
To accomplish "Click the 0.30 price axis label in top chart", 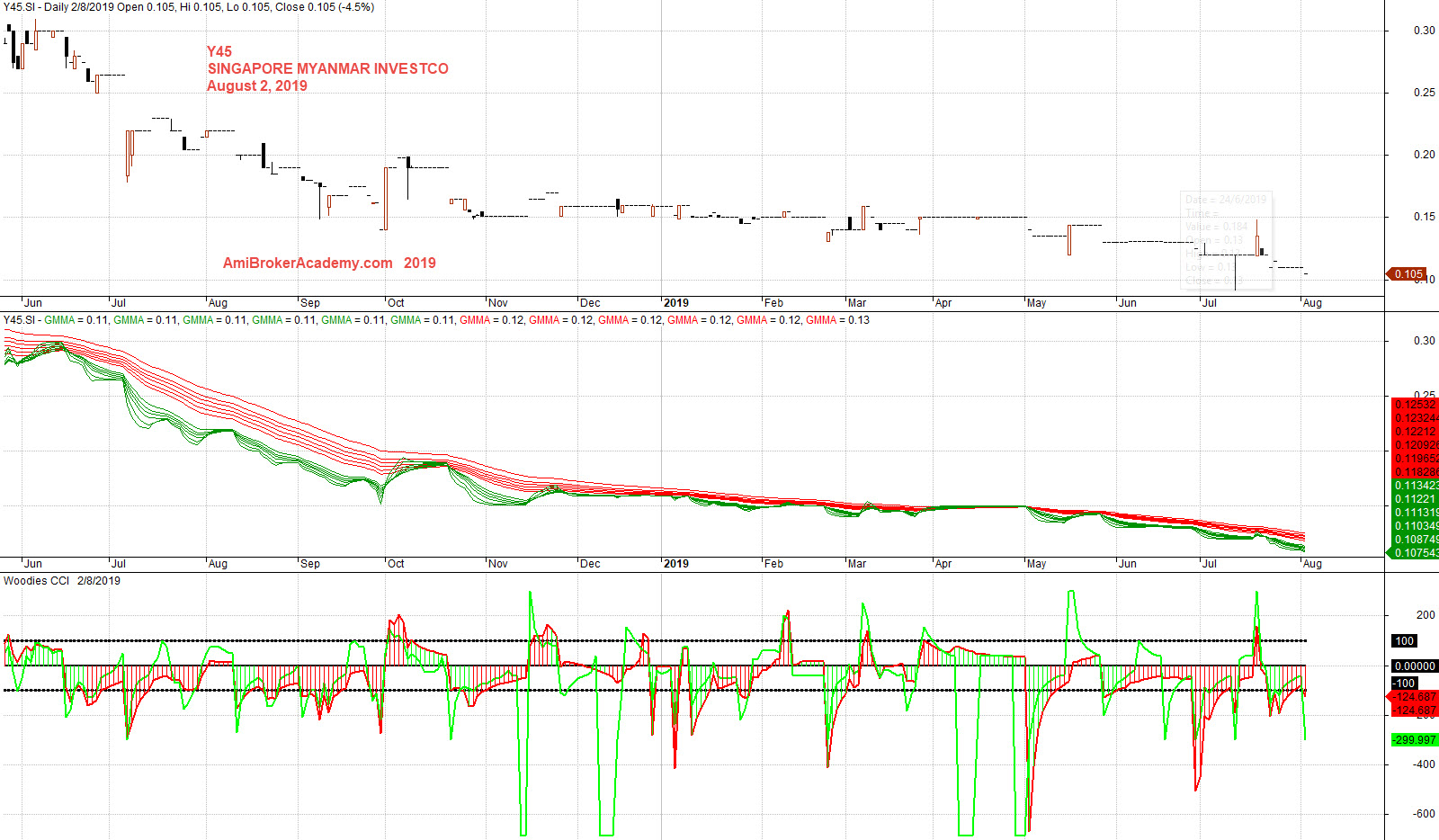I will pos(1424,31).
